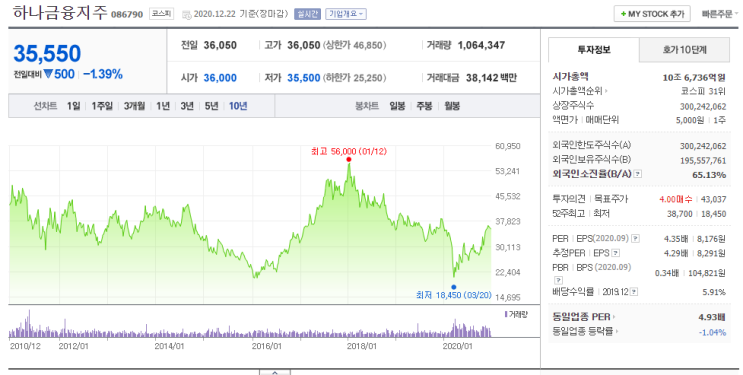This screenshot has width=743, height=375.
Task: Select 5년 line chart period
Action: pos(211,106)
